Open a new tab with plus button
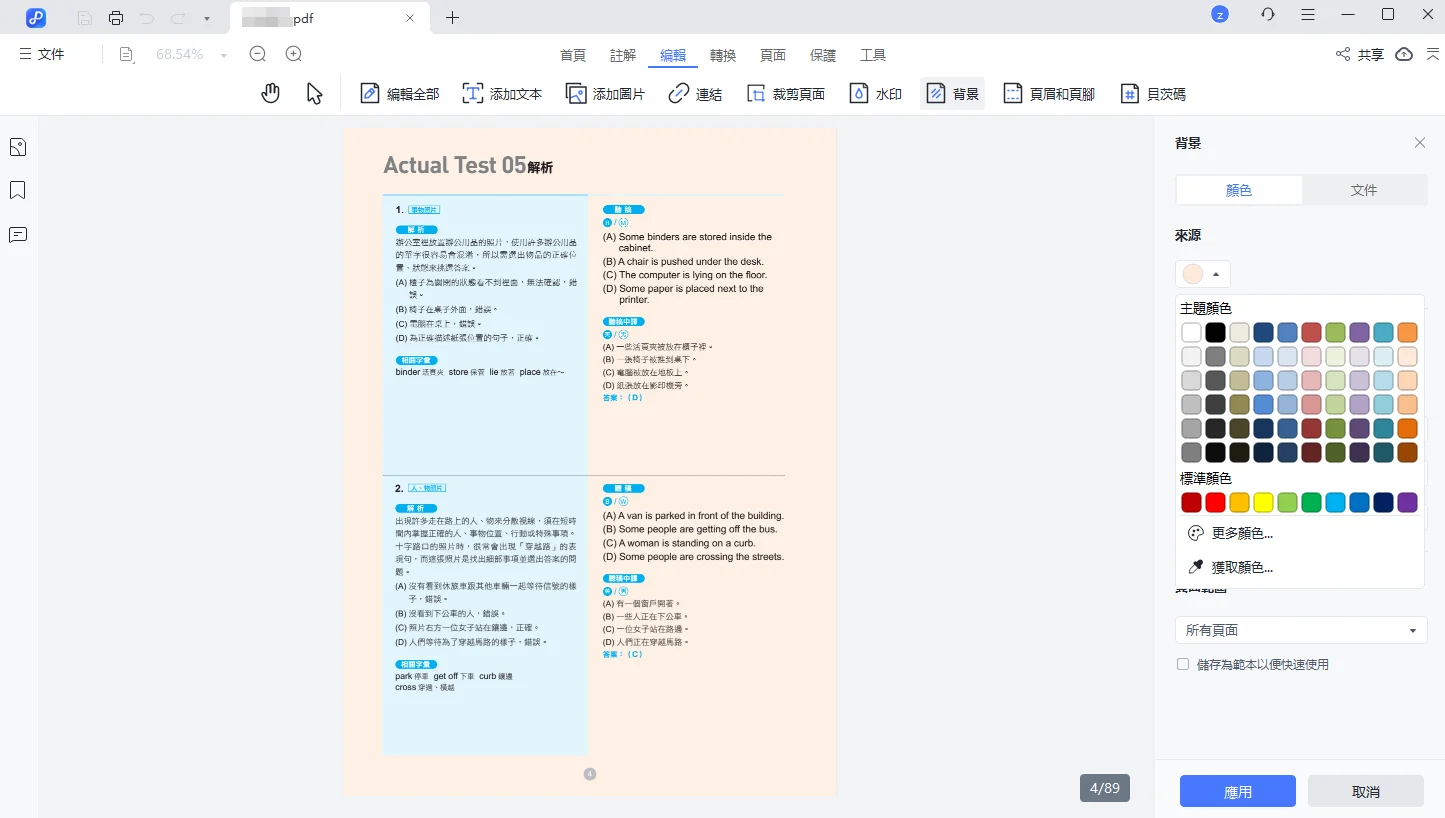Image resolution: width=1445 pixels, height=818 pixels. (453, 18)
